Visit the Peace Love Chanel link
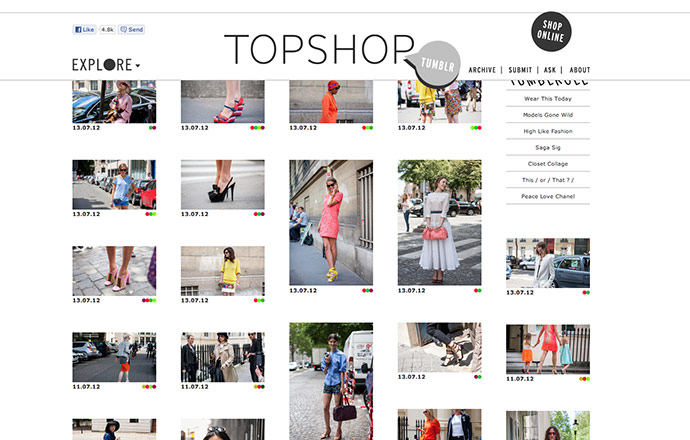690x440 pixels. tap(548, 196)
